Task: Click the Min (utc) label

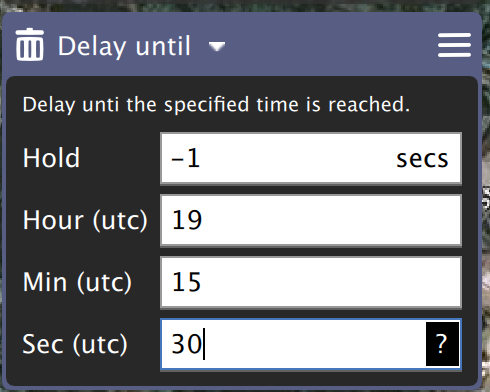Action: [x=77, y=282]
